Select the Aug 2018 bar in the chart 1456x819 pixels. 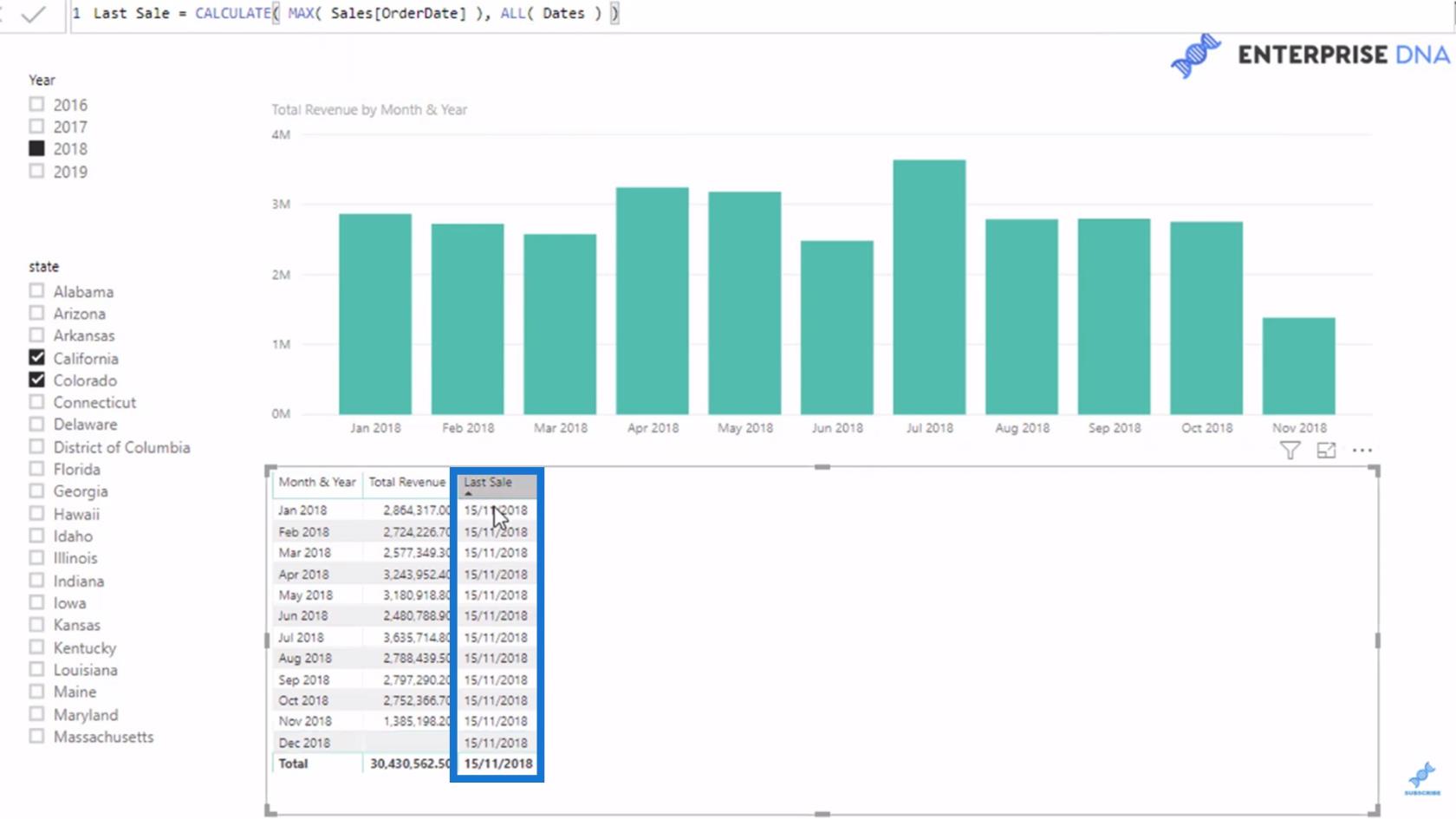[x=1022, y=316]
